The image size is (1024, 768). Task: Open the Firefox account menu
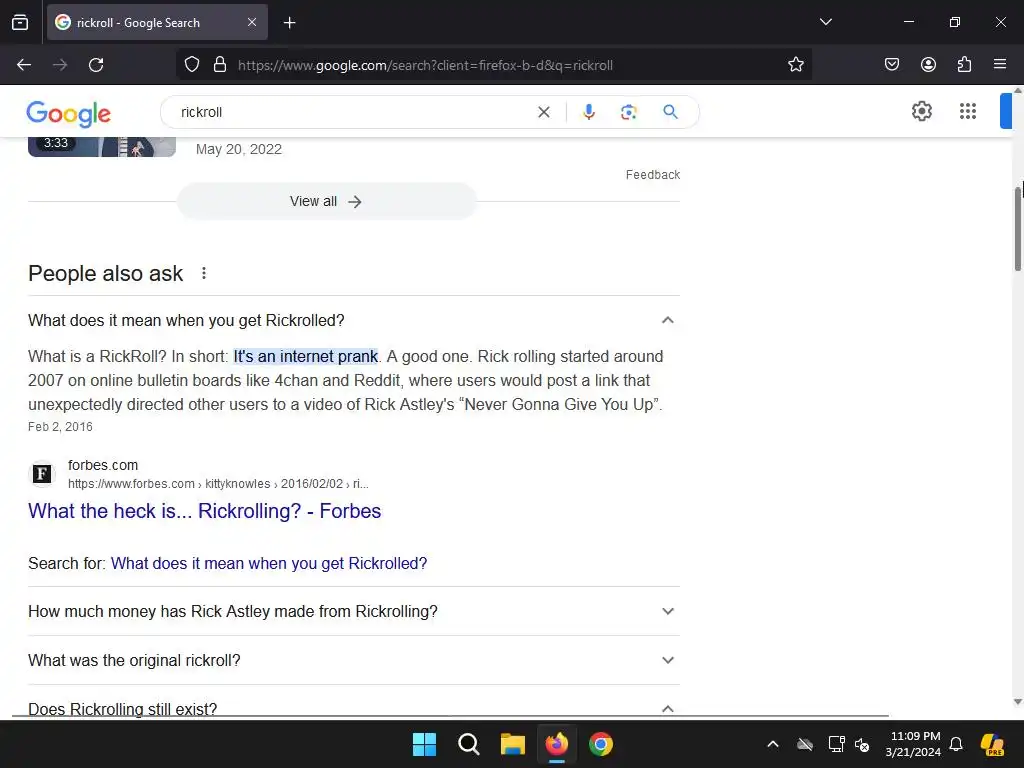pyautogui.click(x=928, y=64)
